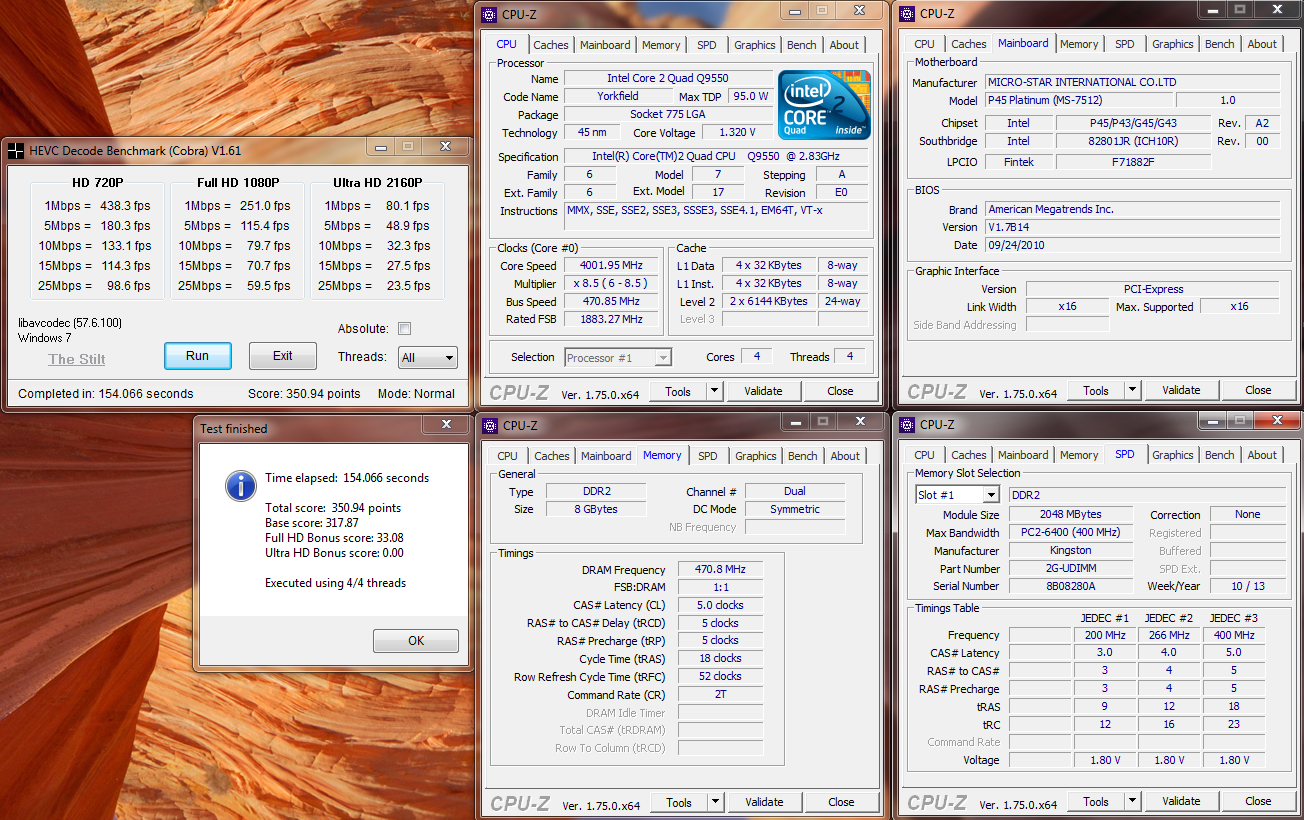1304x820 pixels.
Task: Open About tab in CPU-Z window showing Mainboard tab
Action: point(1262,44)
